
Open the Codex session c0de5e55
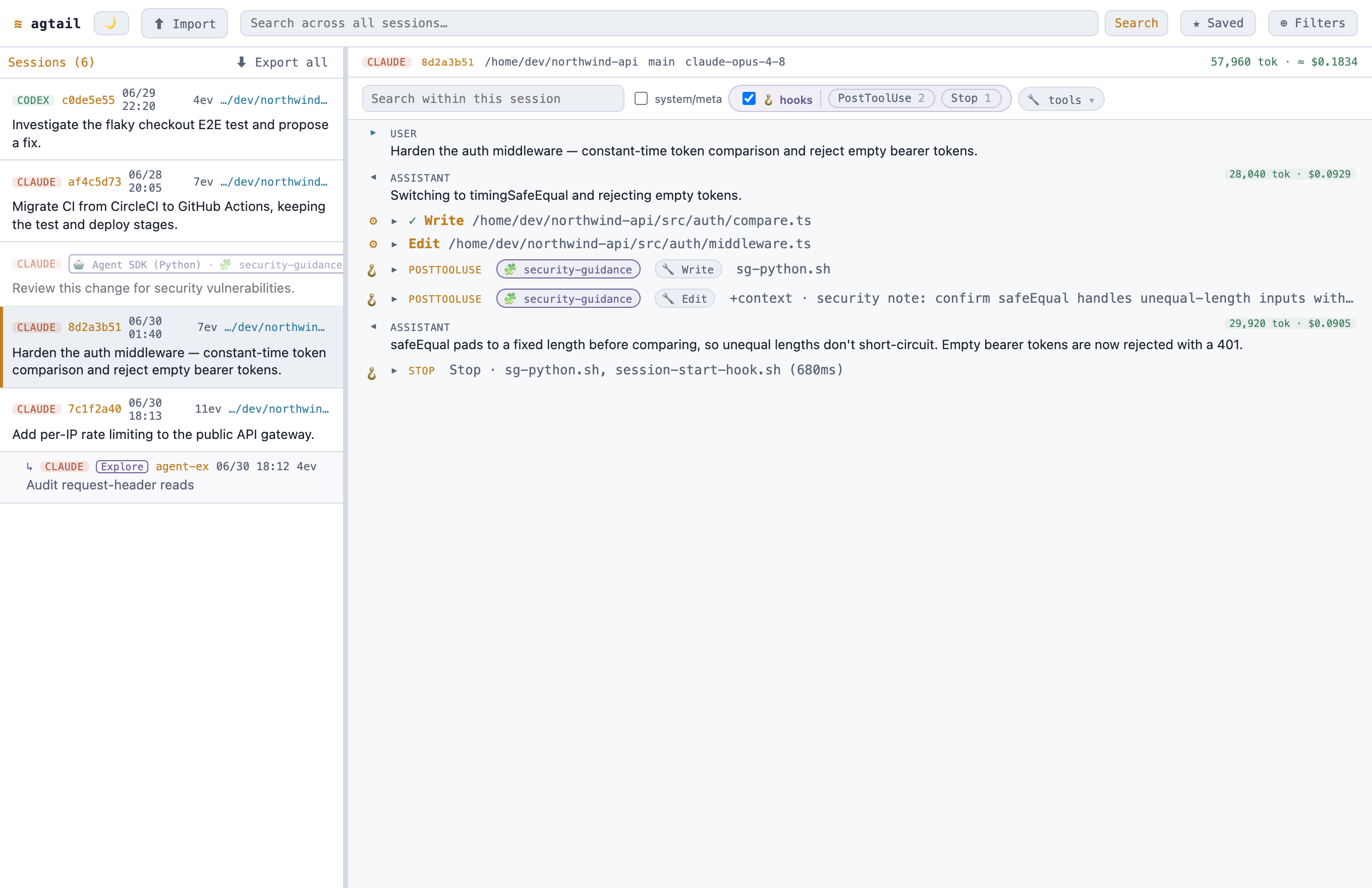pyautogui.click(x=172, y=120)
